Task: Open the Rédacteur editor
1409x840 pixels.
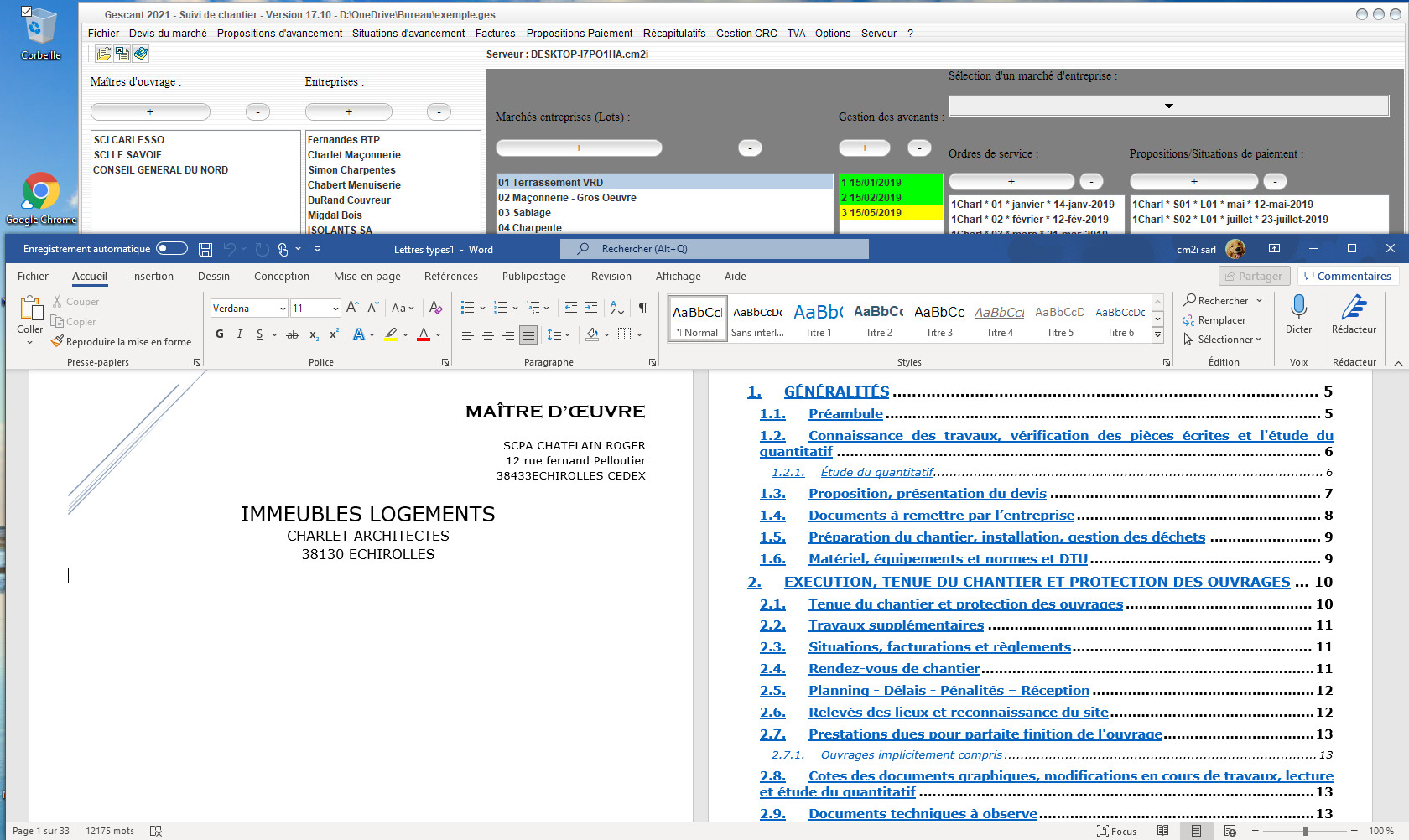Action: 1354,314
